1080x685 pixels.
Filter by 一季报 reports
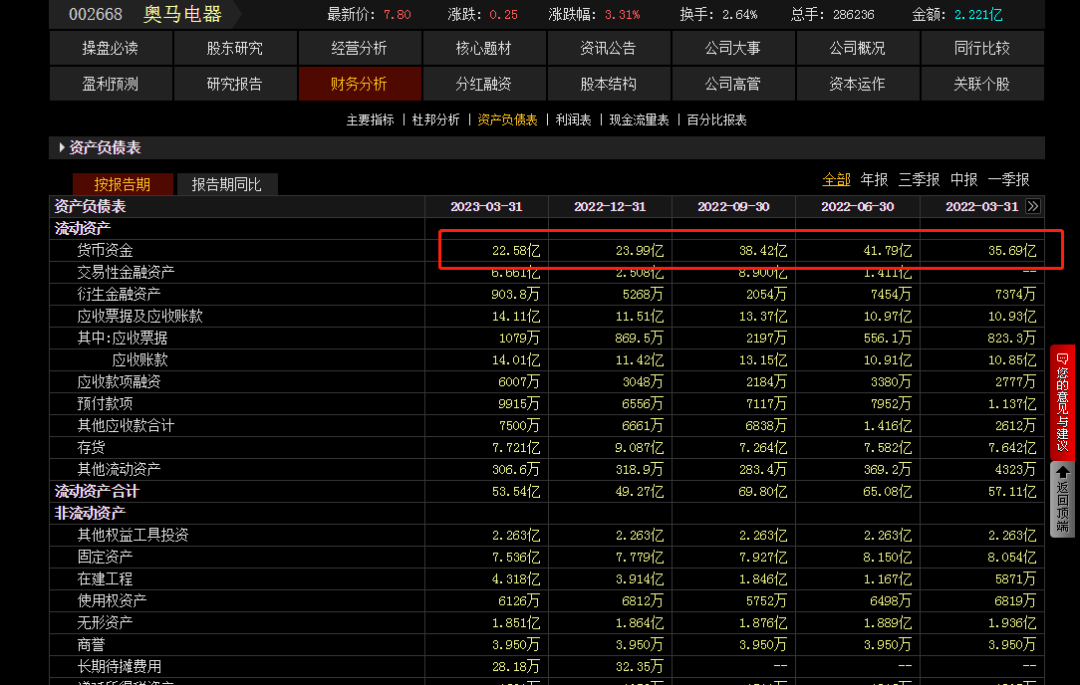[1008, 180]
